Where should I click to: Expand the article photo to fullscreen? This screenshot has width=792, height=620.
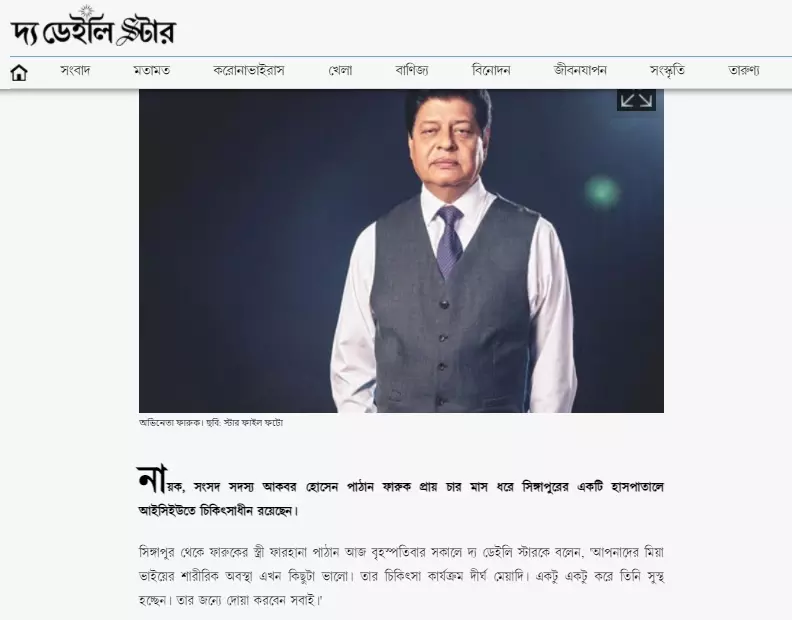click(636, 100)
